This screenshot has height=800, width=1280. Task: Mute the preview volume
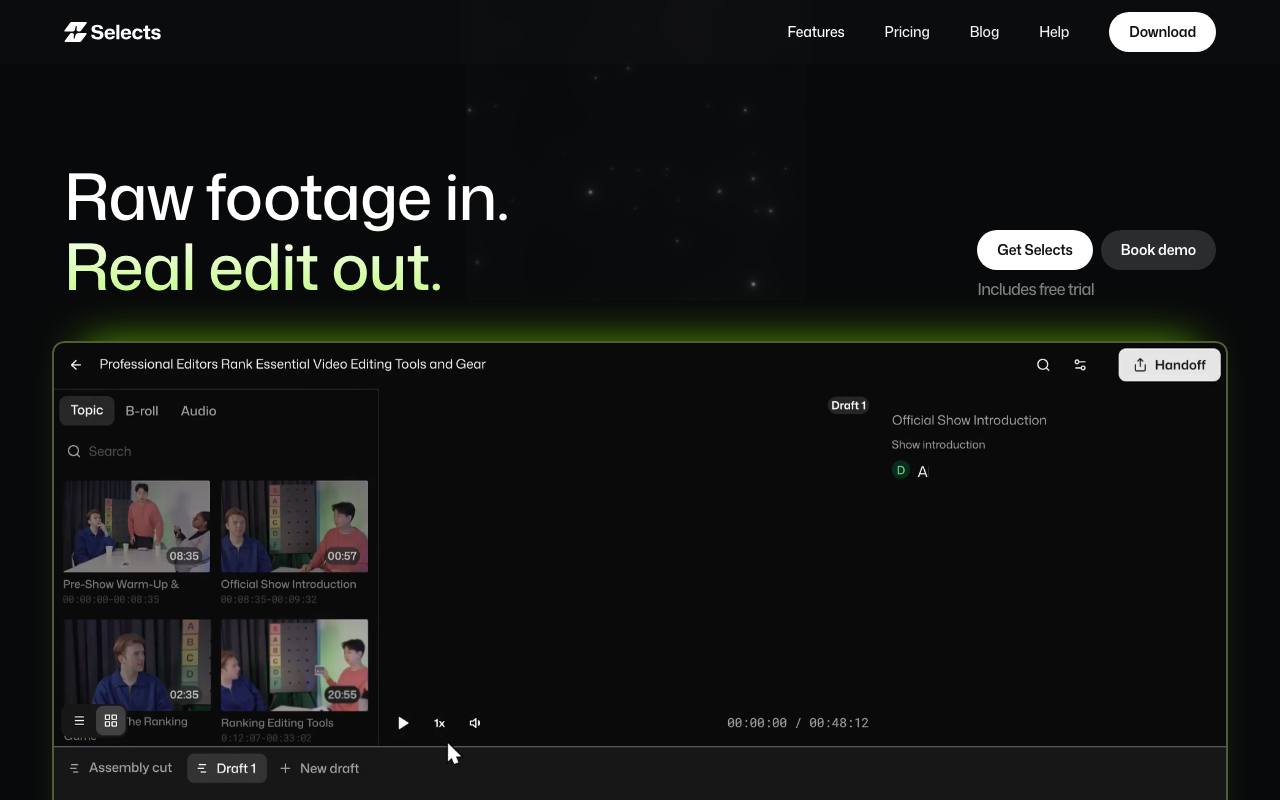coord(475,723)
